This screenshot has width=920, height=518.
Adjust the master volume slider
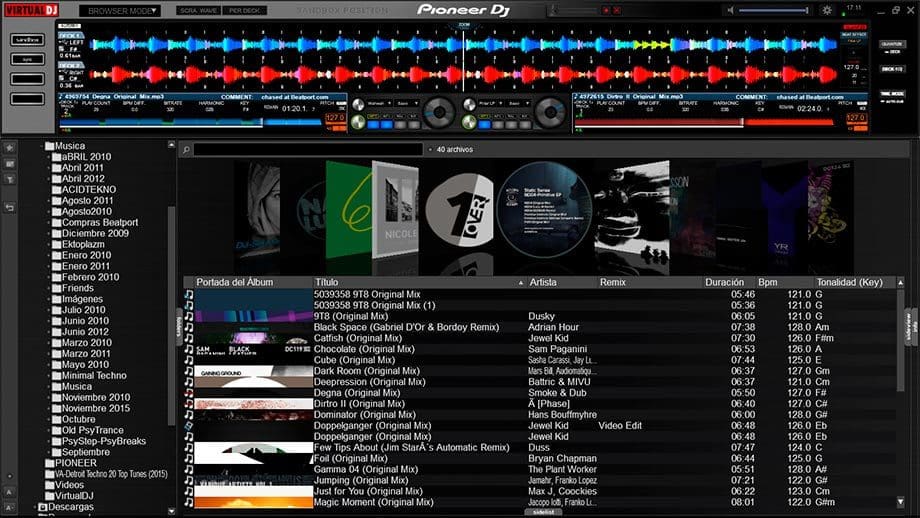click(773, 10)
